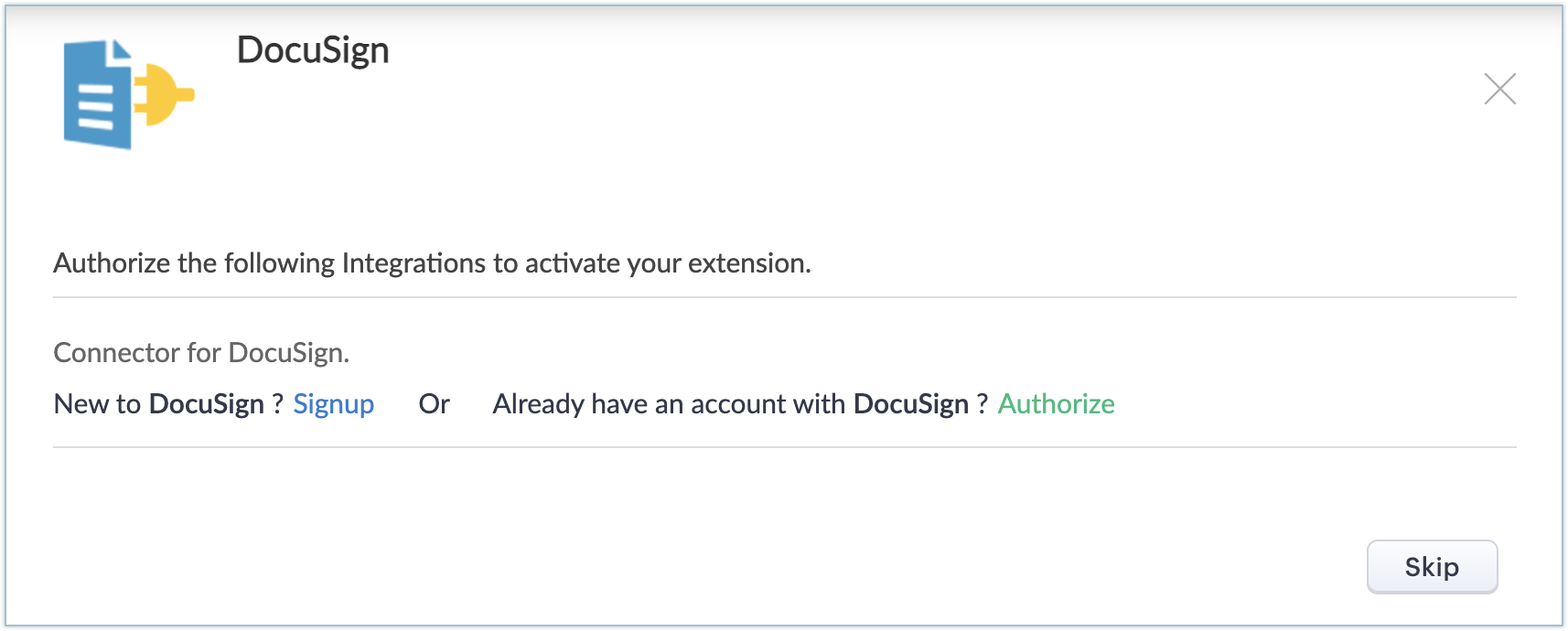Click the question mark before Authorize
1568x631 pixels.
(983, 404)
